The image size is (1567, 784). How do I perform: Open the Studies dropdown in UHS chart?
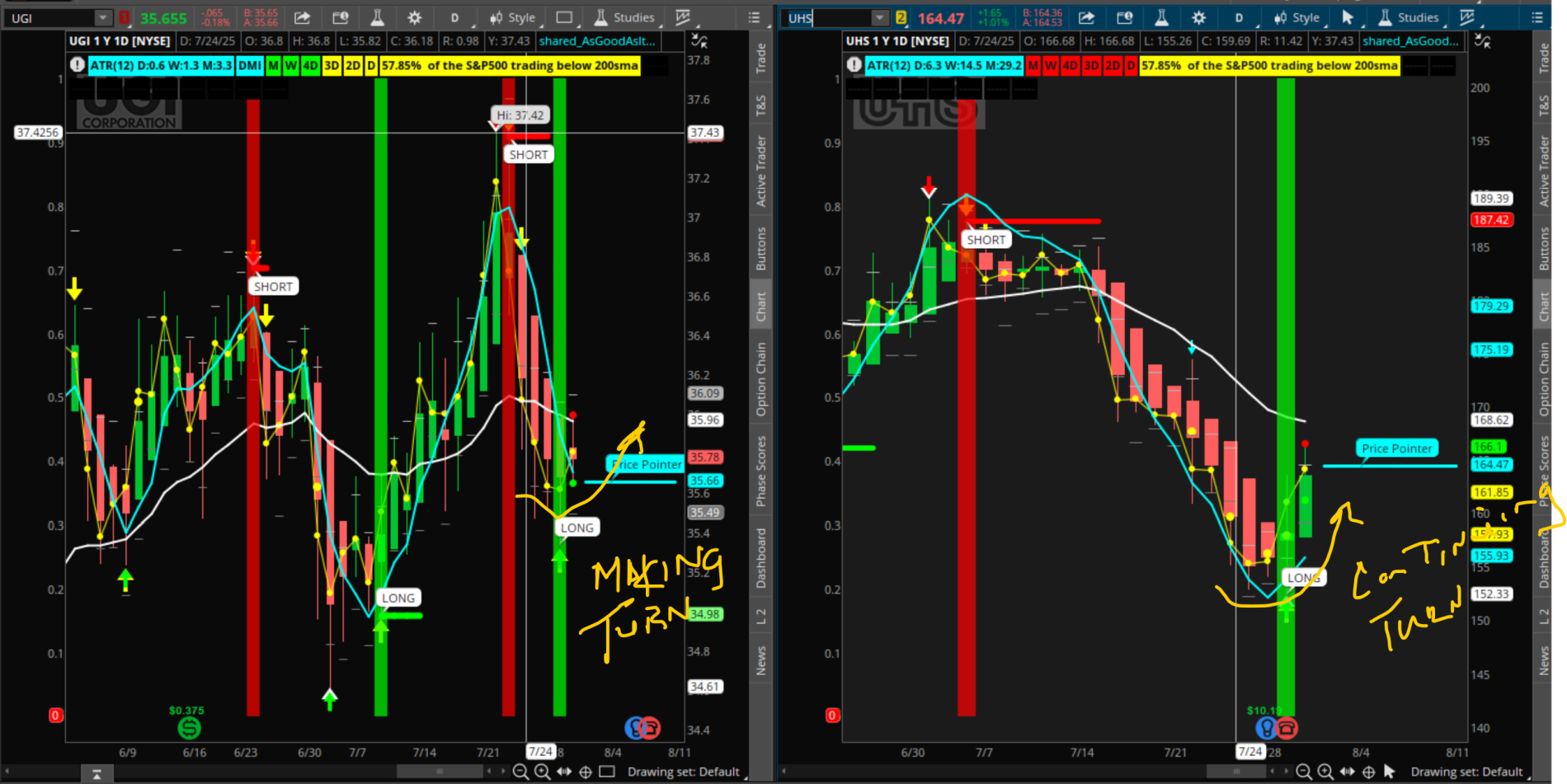[1409, 17]
